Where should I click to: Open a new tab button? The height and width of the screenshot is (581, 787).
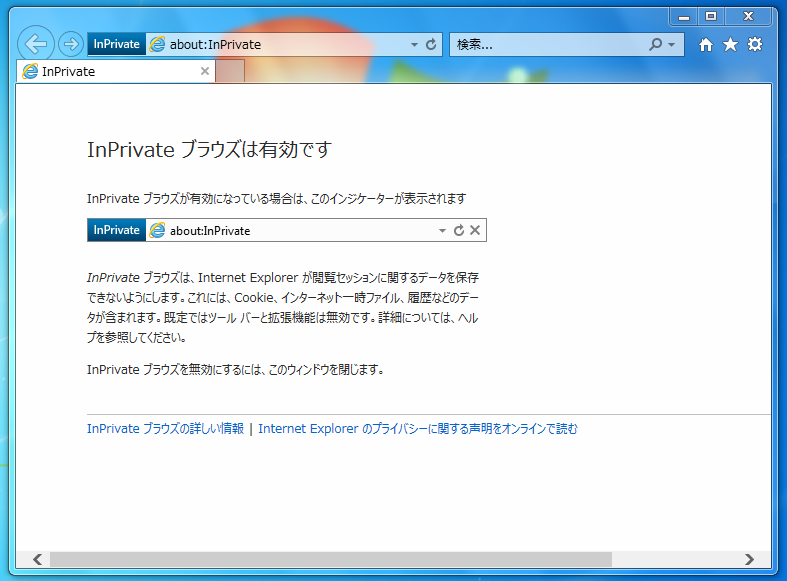pyautogui.click(x=230, y=71)
